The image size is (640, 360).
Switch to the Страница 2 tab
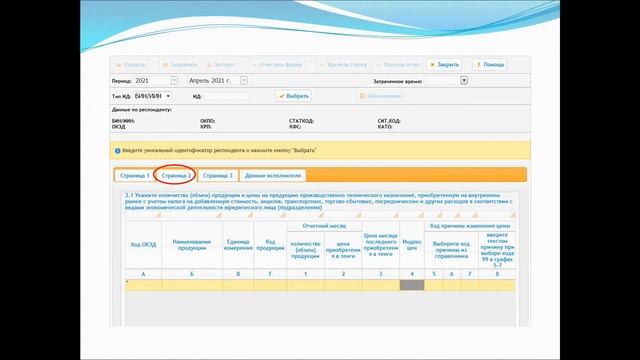pyautogui.click(x=176, y=176)
